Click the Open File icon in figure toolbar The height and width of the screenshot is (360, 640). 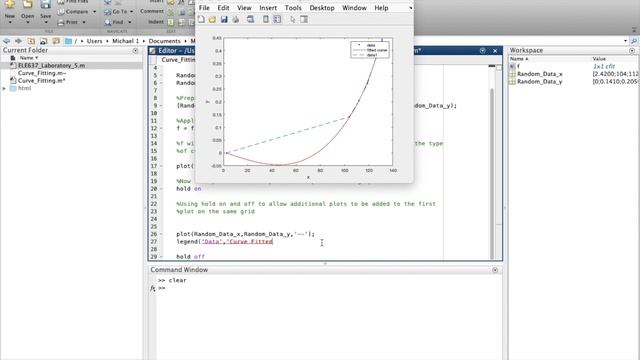coord(212,19)
